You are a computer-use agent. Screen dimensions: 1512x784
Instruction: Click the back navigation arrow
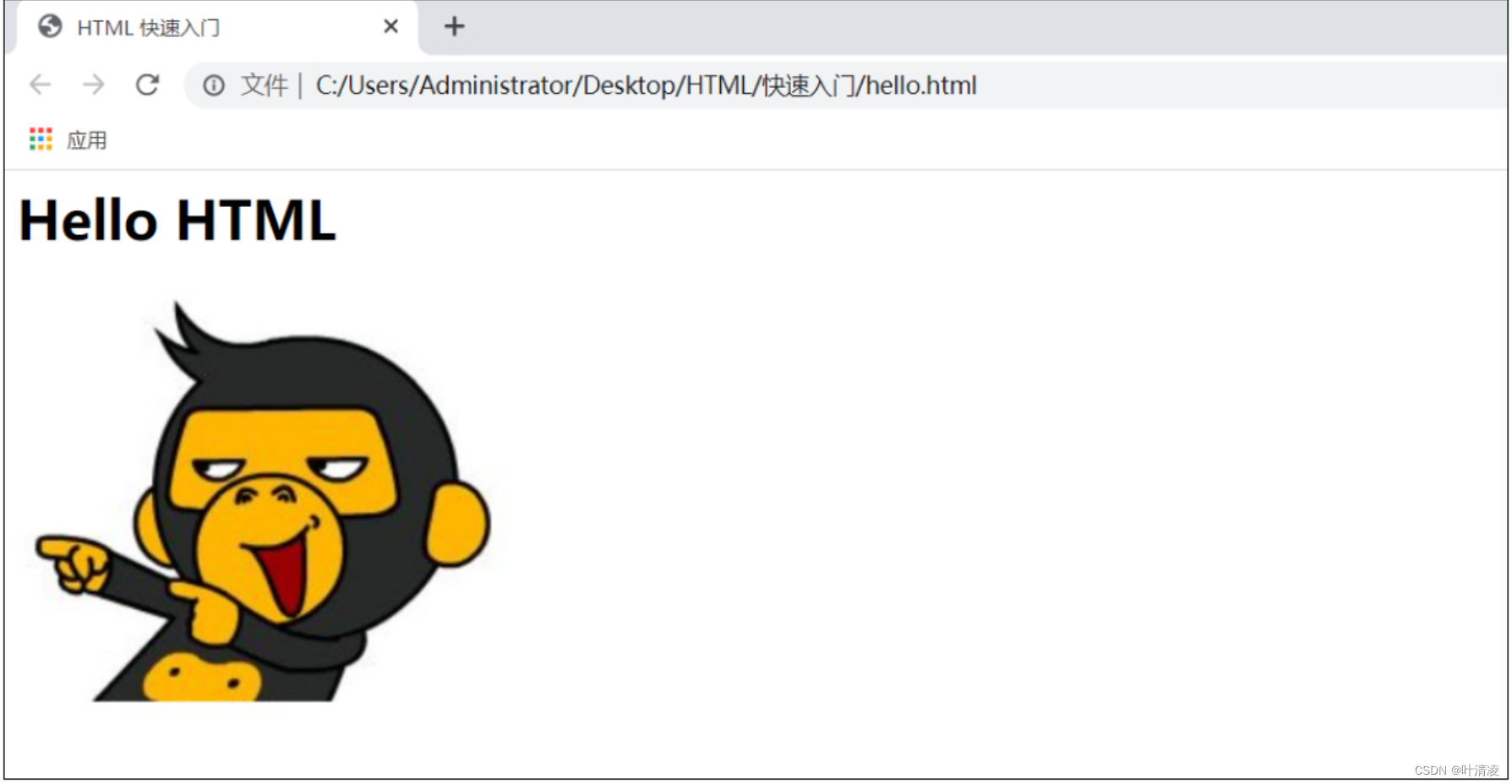tap(39, 85)
